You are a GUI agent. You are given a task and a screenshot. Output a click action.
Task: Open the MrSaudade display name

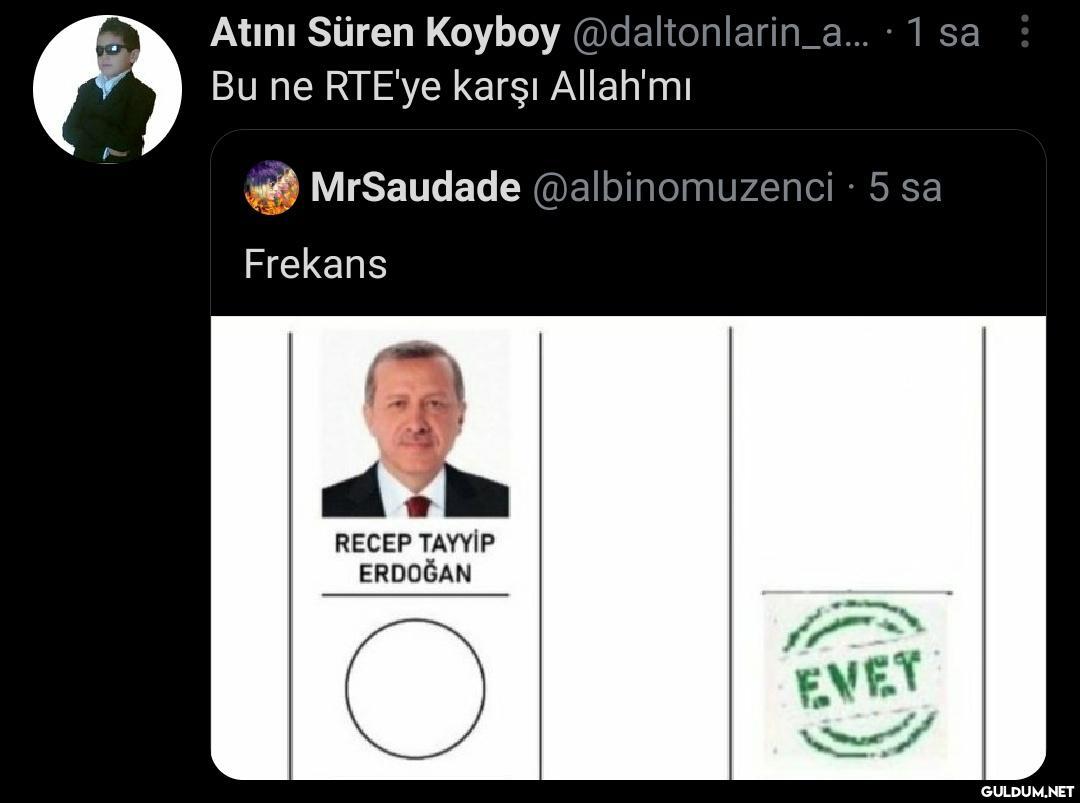(415, 187)
